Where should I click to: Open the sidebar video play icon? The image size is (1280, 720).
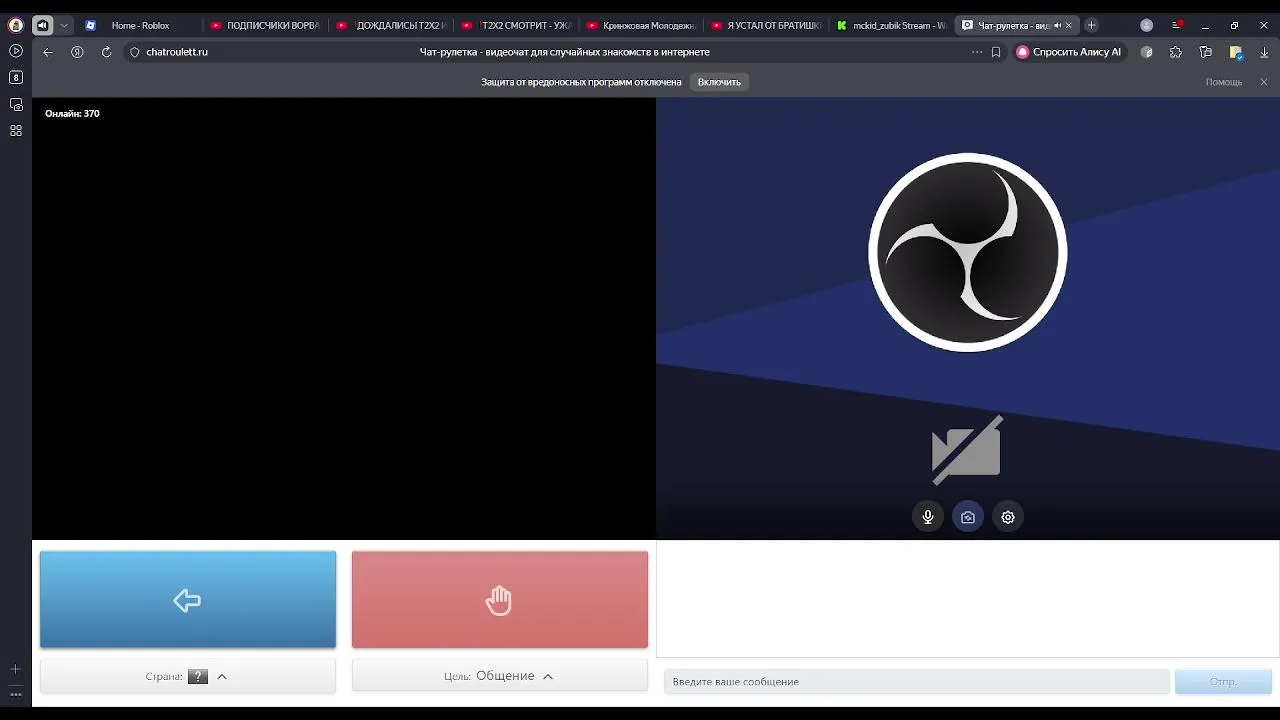pos(16,51)
